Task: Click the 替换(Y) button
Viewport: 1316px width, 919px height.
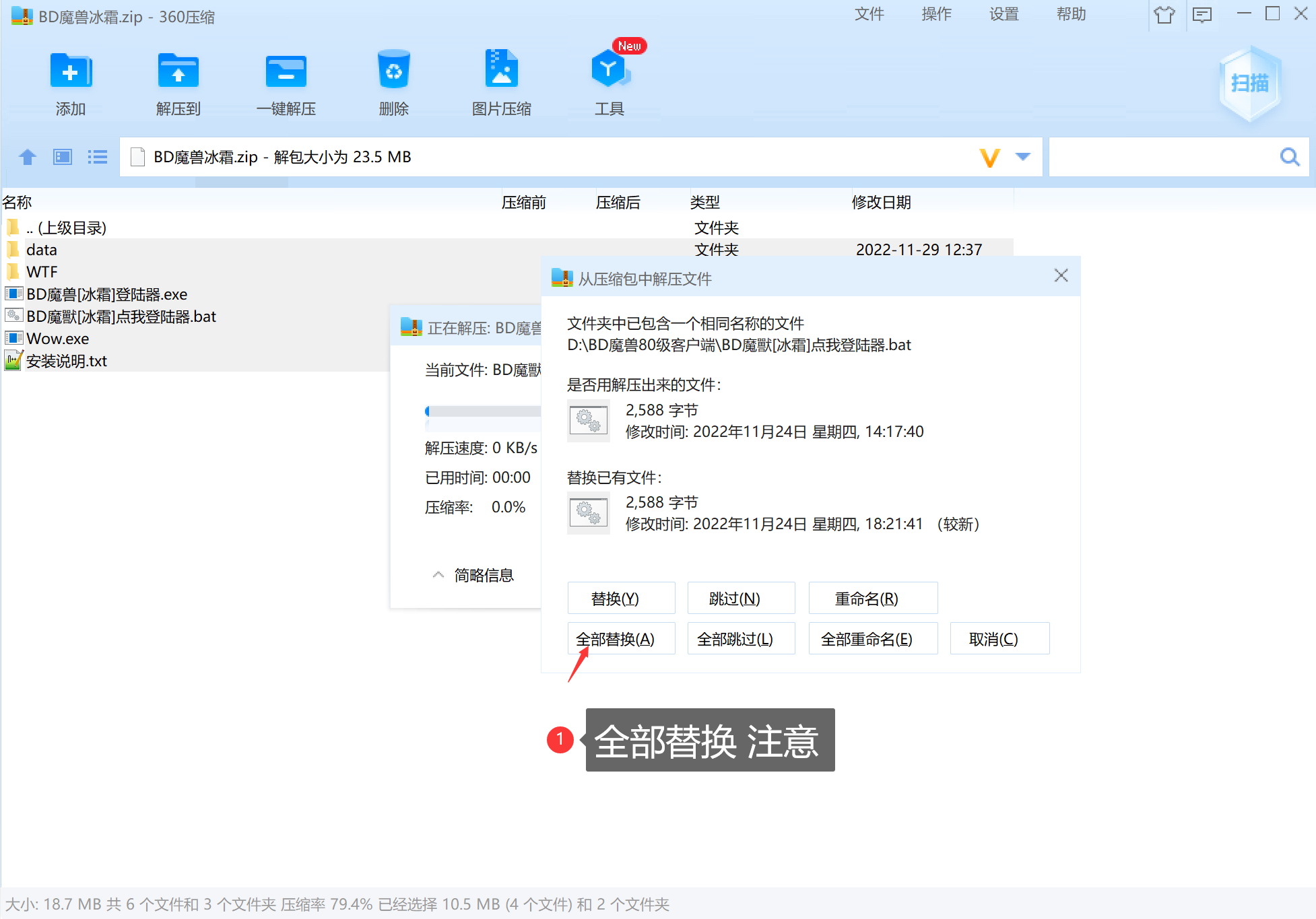Action: point(621,598)
